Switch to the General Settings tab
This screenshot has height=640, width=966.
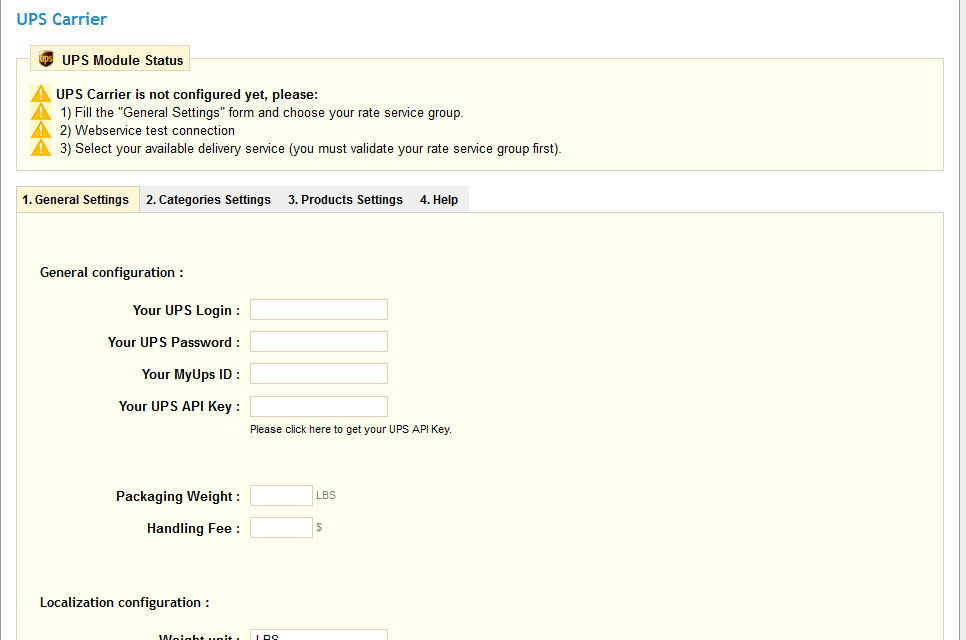click(x=76, y=200)
